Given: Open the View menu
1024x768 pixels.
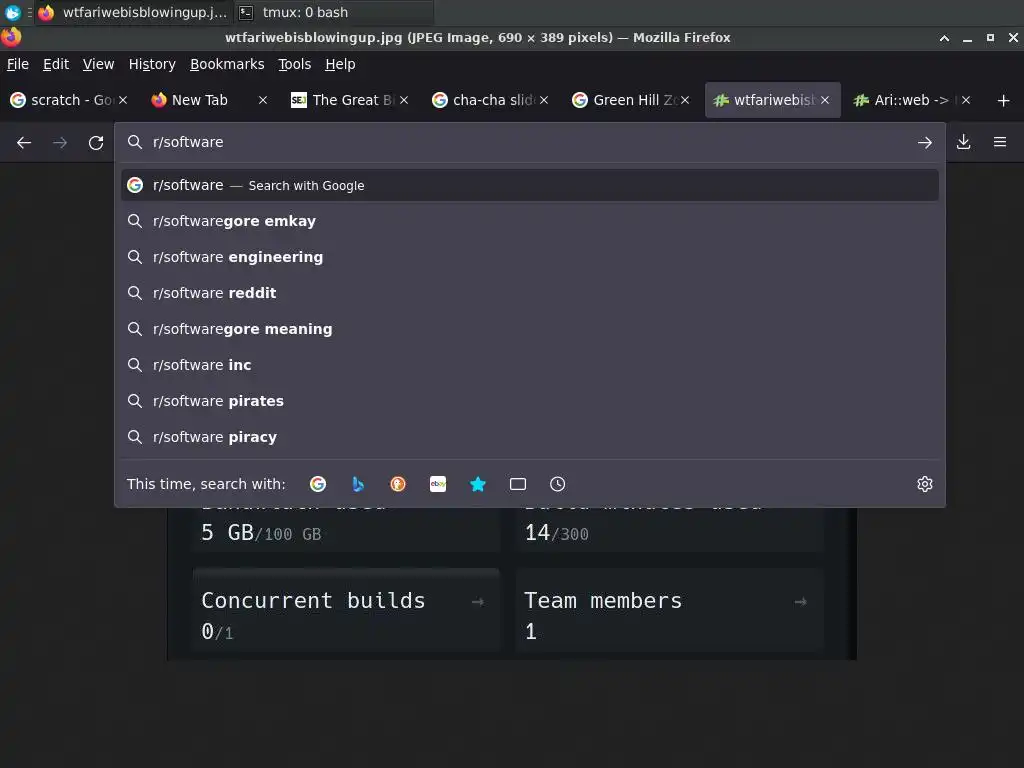Looking at the screenshot, I should pos(99,64).
